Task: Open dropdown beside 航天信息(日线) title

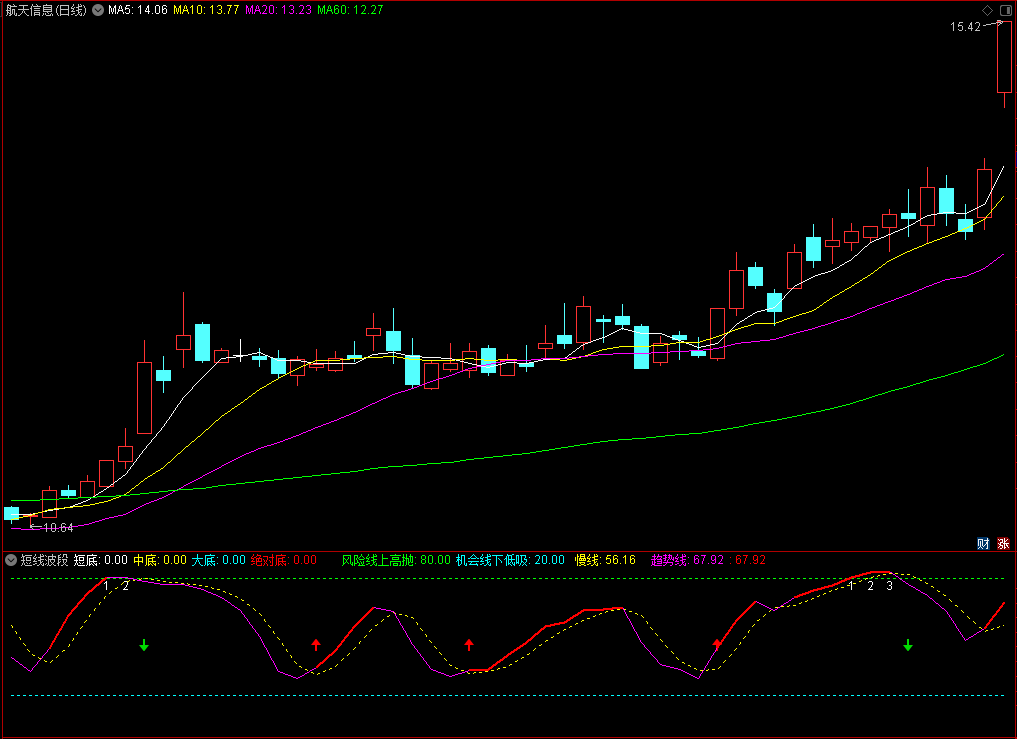Action: tap(98, 10)
